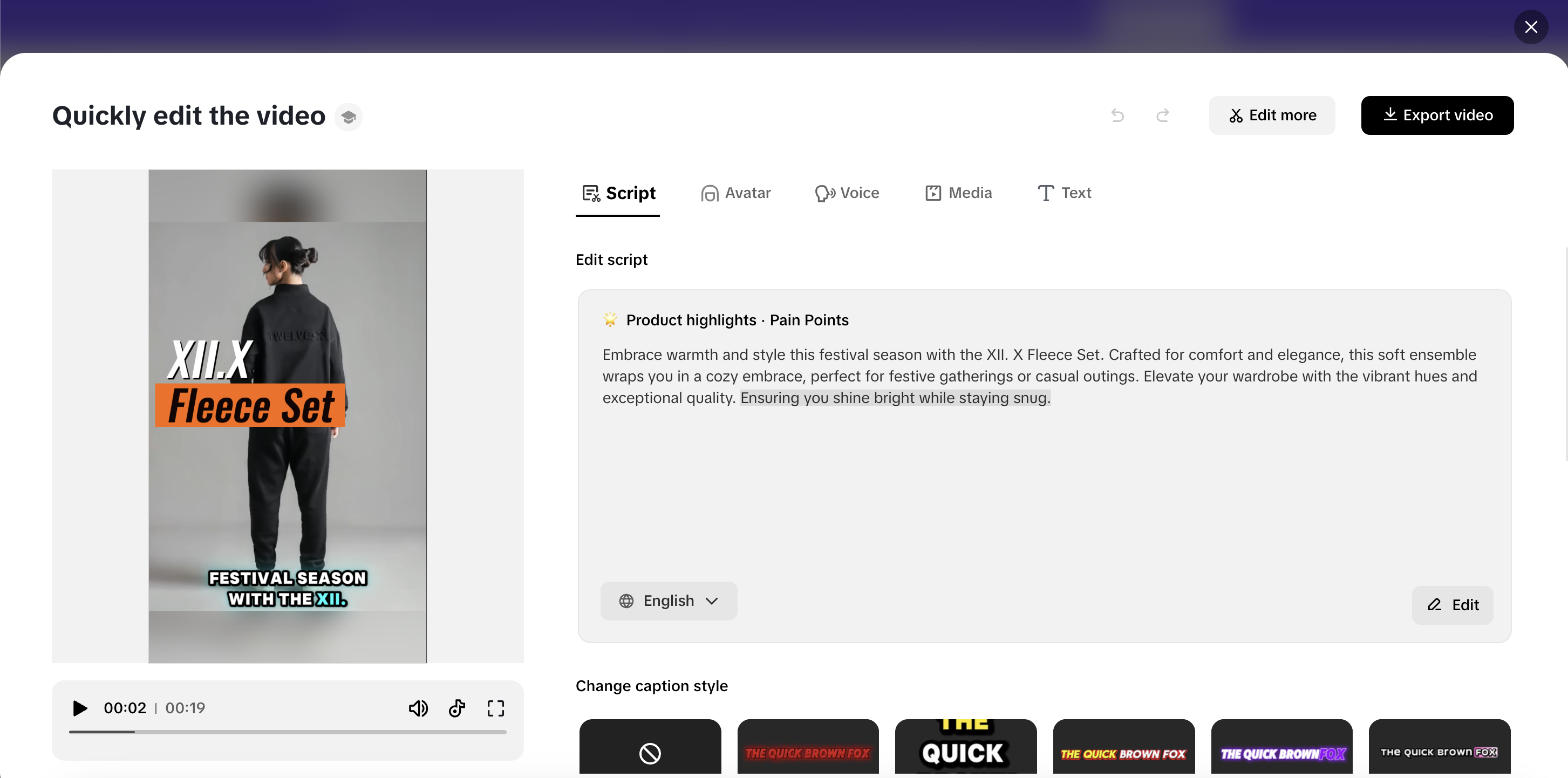Switch to the Text tab

pyautogui.click(x=1064, y=193)
